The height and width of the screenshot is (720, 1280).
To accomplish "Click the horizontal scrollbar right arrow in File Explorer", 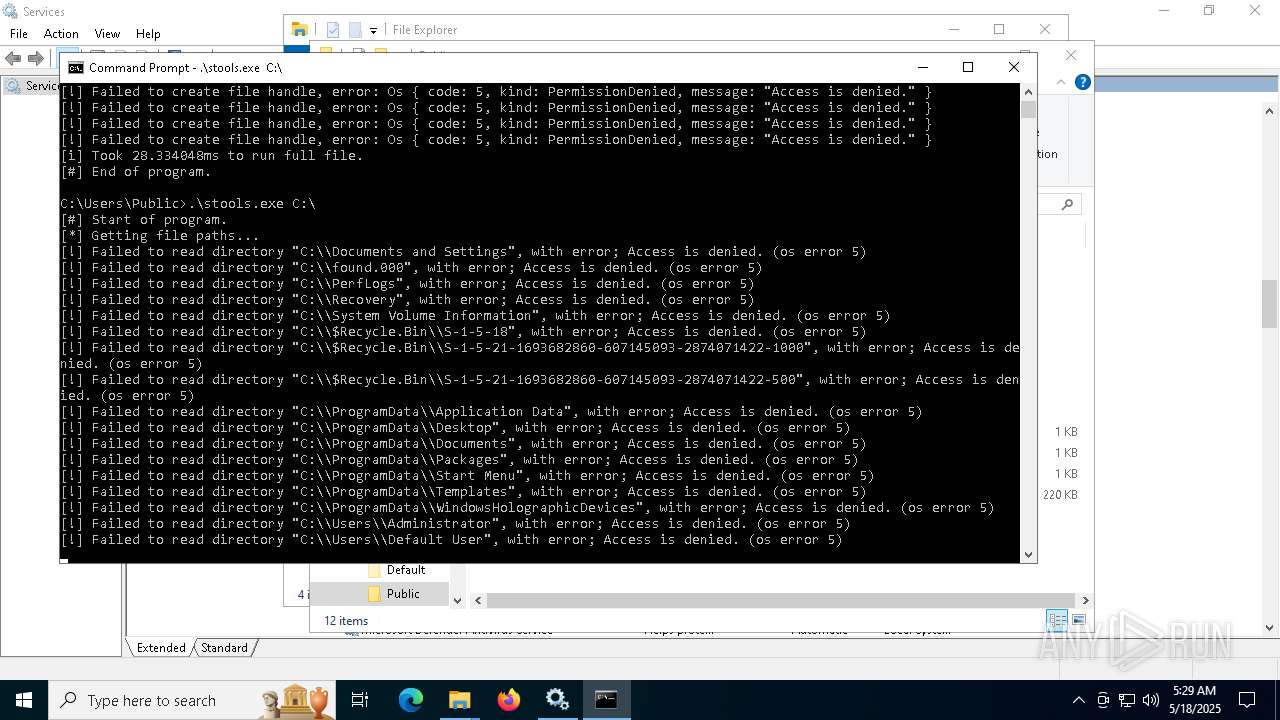I will pyautogui.click(x=1085, y=600).
